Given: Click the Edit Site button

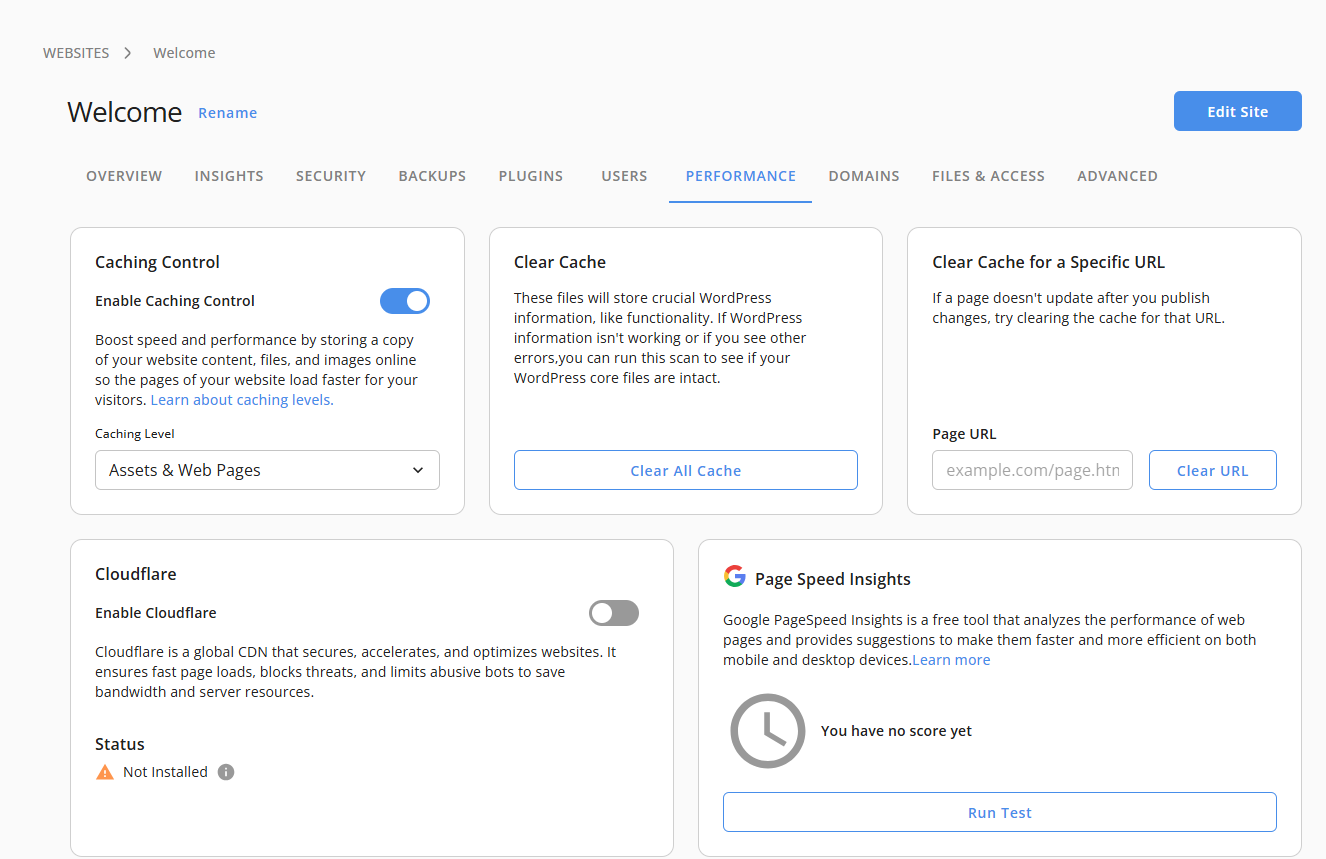Looking at the screenshot, I should [1238, 111].
